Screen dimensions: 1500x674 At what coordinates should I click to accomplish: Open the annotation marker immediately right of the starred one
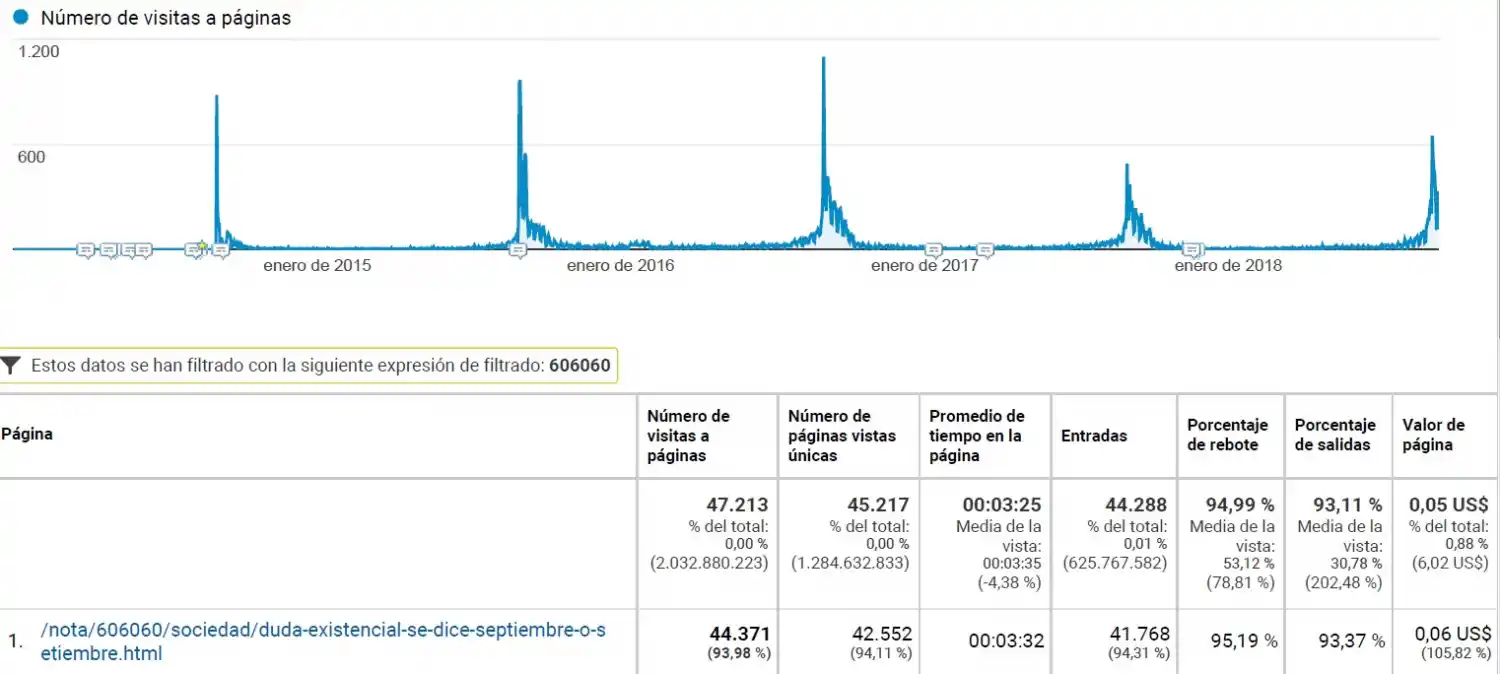tap(220, 250)
